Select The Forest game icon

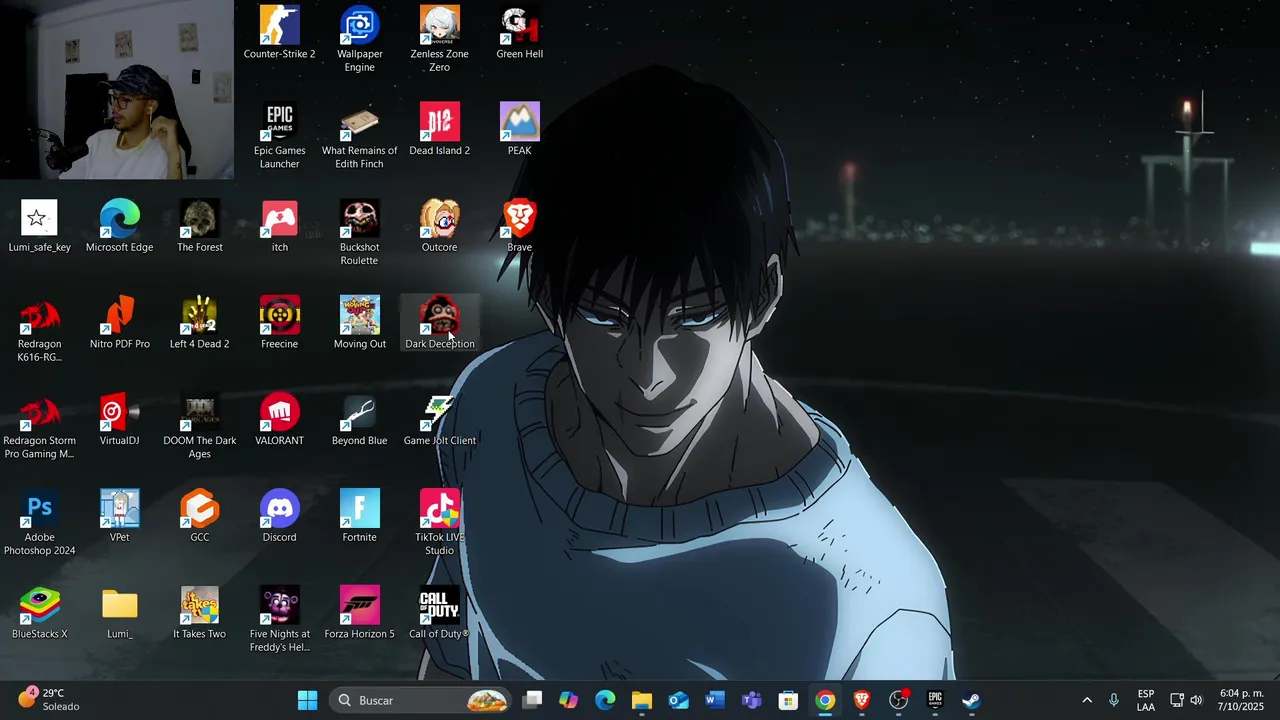[199, 226]
